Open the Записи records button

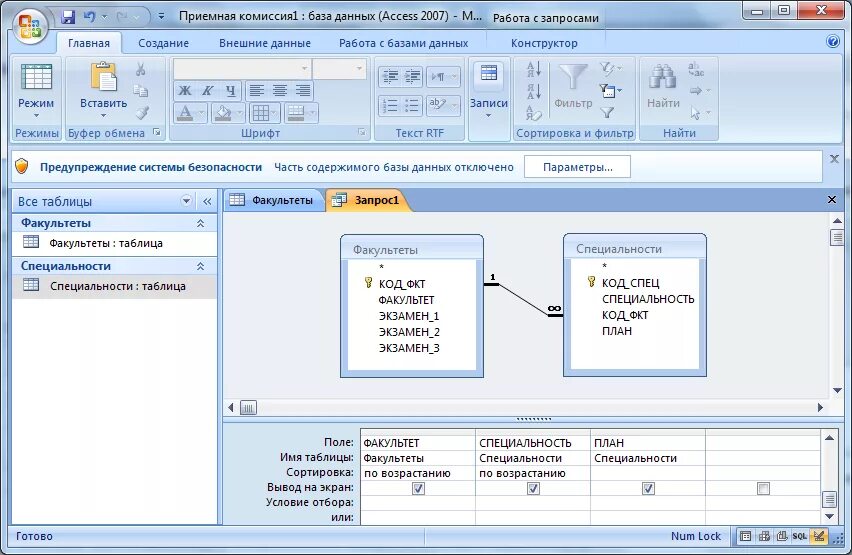coord(488,90)
